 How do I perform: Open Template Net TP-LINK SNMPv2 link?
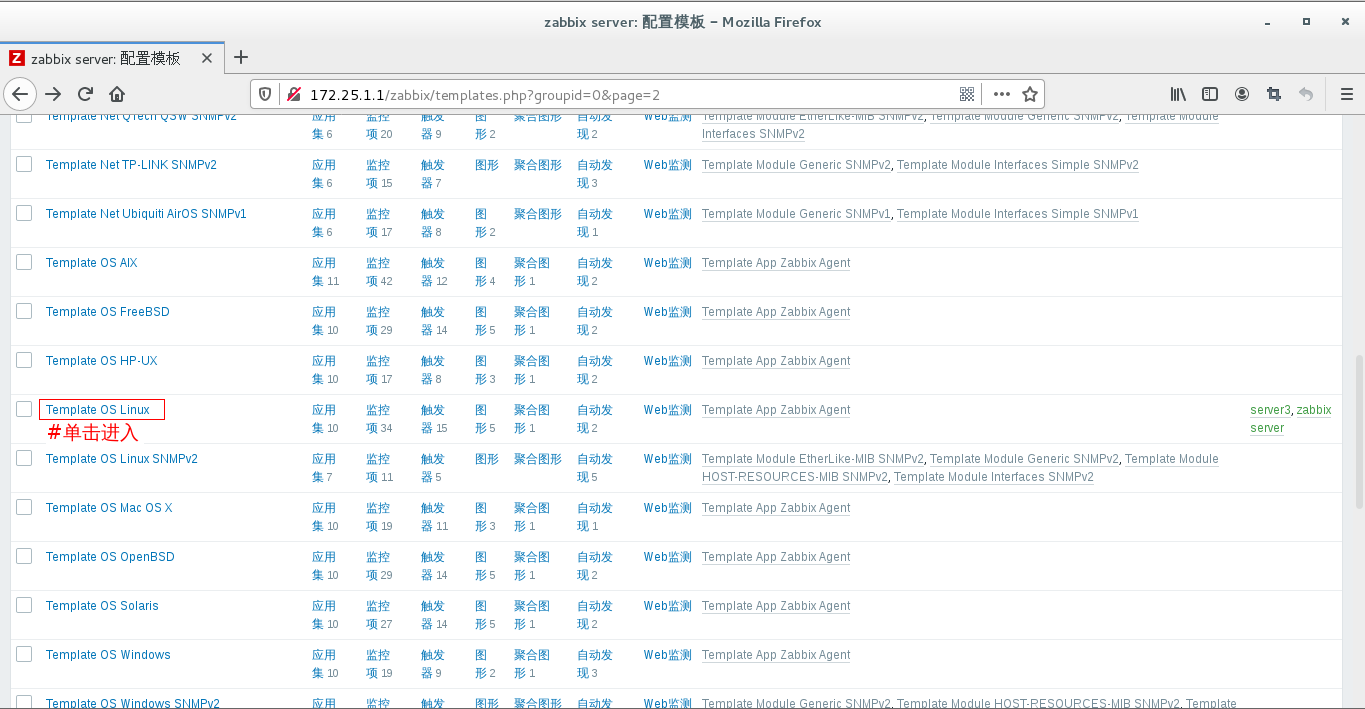click(131, 165)
